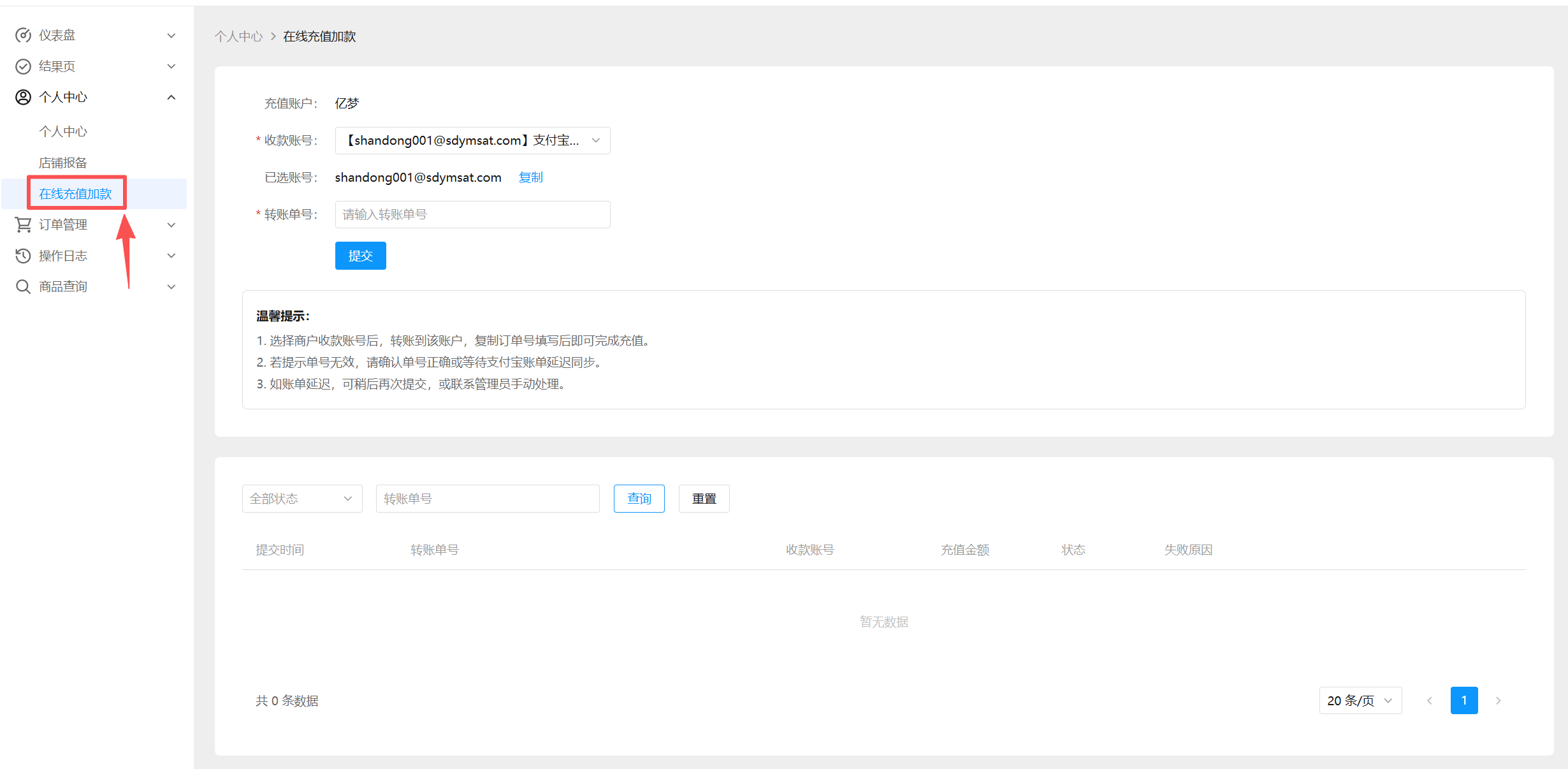Open the 全部状态 status filter dropdown
The image size is (1568, 769).
pos(301,499)
